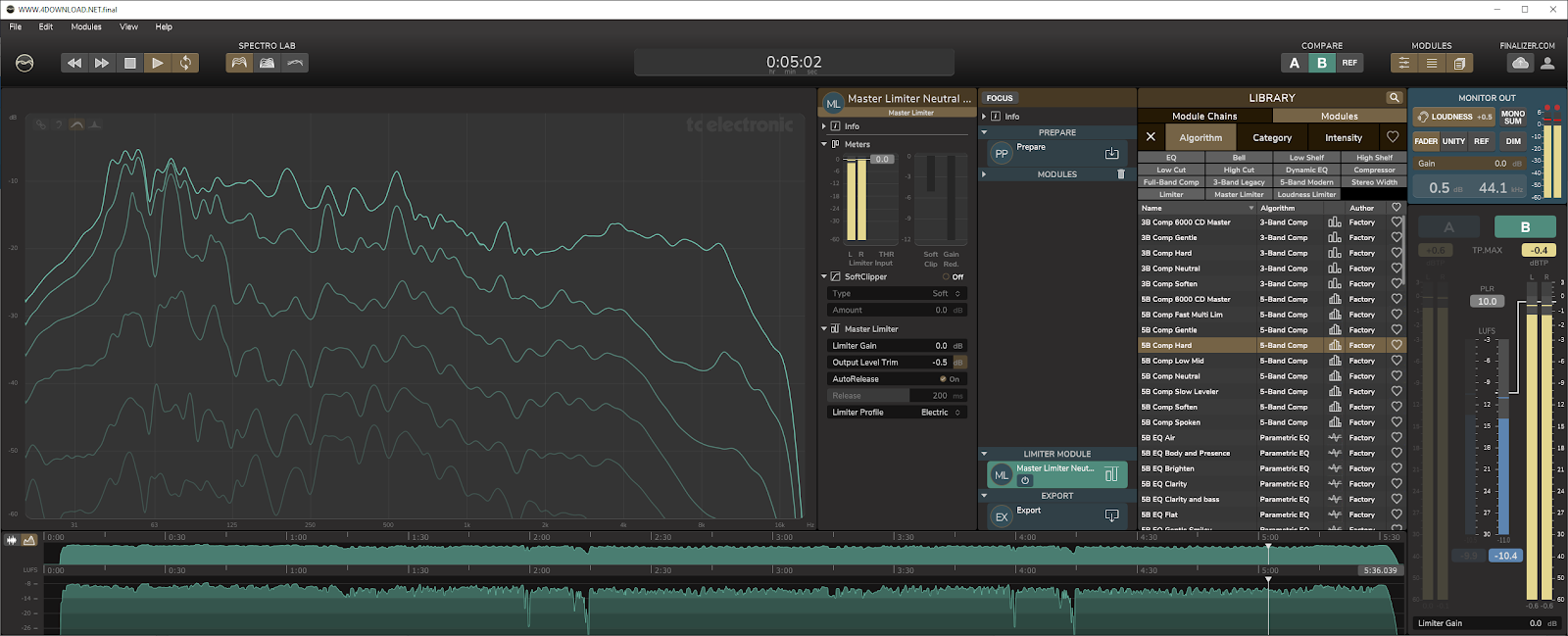Favorite the 3B Comp Gentle preset heart
1568x636 pixels.
pos(1396,237)
